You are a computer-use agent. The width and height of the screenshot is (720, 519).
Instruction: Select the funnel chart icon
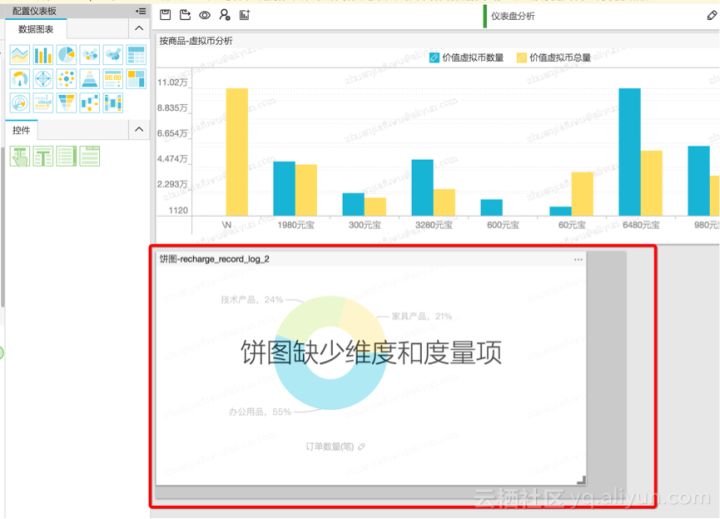pyautogui.click(x=67, y=103)
